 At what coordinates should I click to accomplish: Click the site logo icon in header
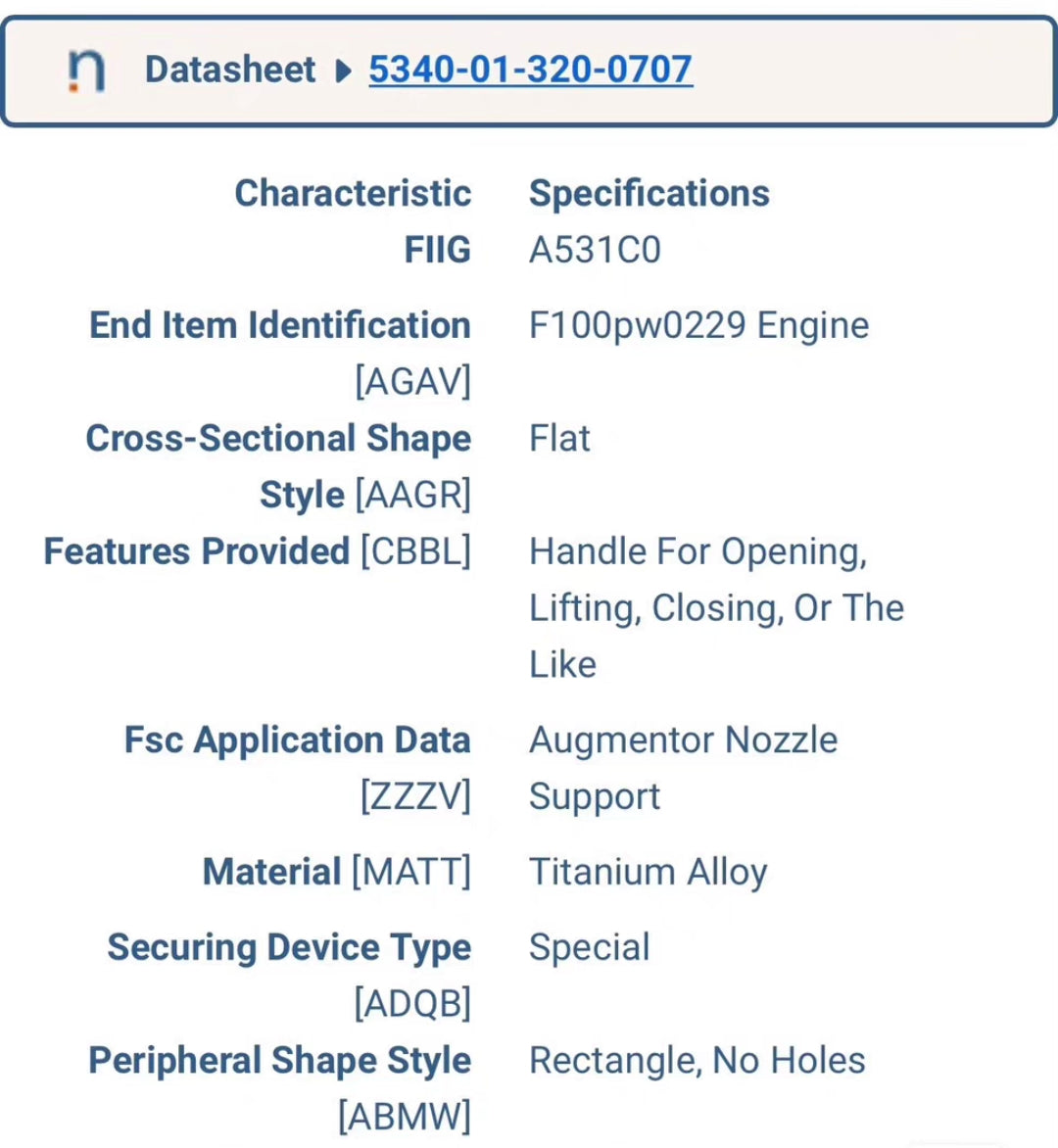point(86,71)
